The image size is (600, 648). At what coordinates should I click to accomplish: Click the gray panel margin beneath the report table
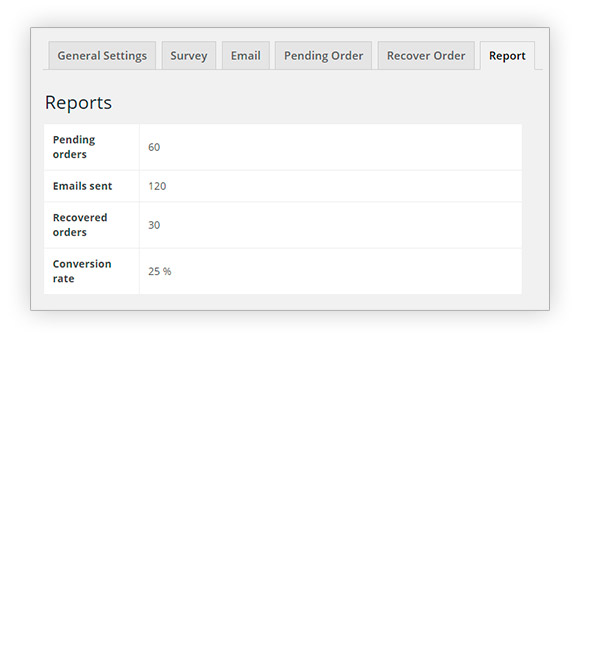(290, 301)
